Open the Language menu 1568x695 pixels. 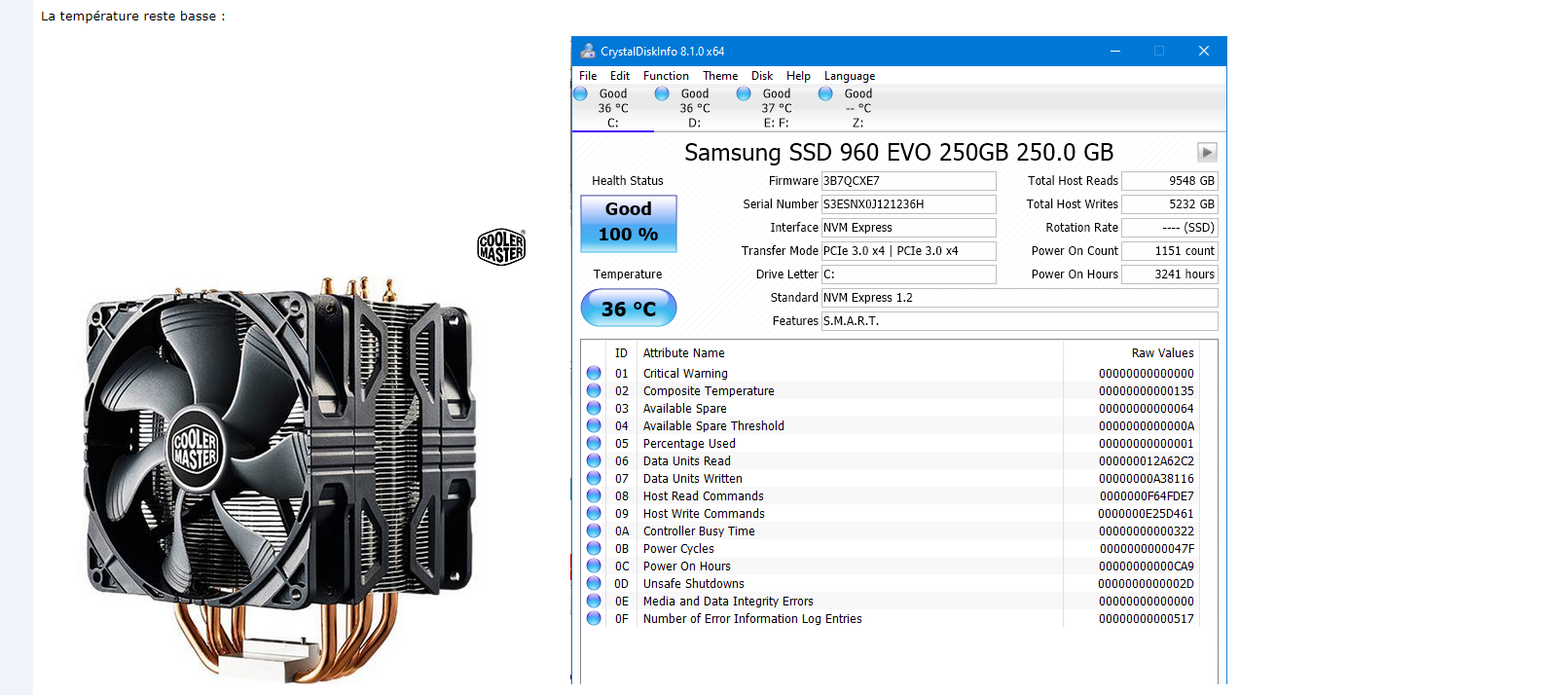point(849,76)
